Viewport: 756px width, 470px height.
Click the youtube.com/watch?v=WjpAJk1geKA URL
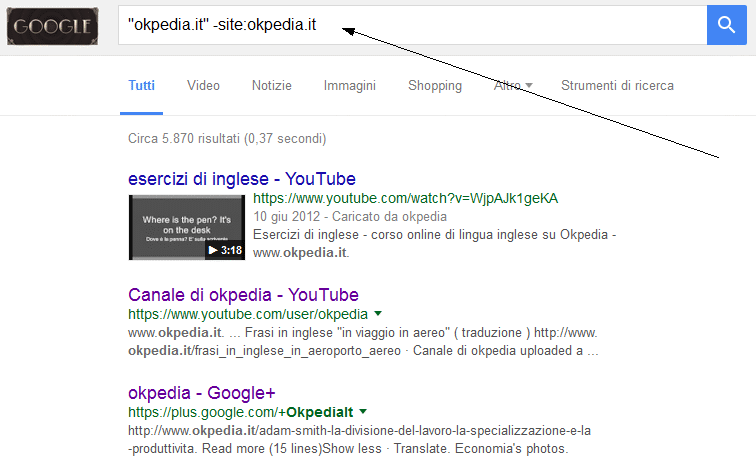[x=405, y=199]
